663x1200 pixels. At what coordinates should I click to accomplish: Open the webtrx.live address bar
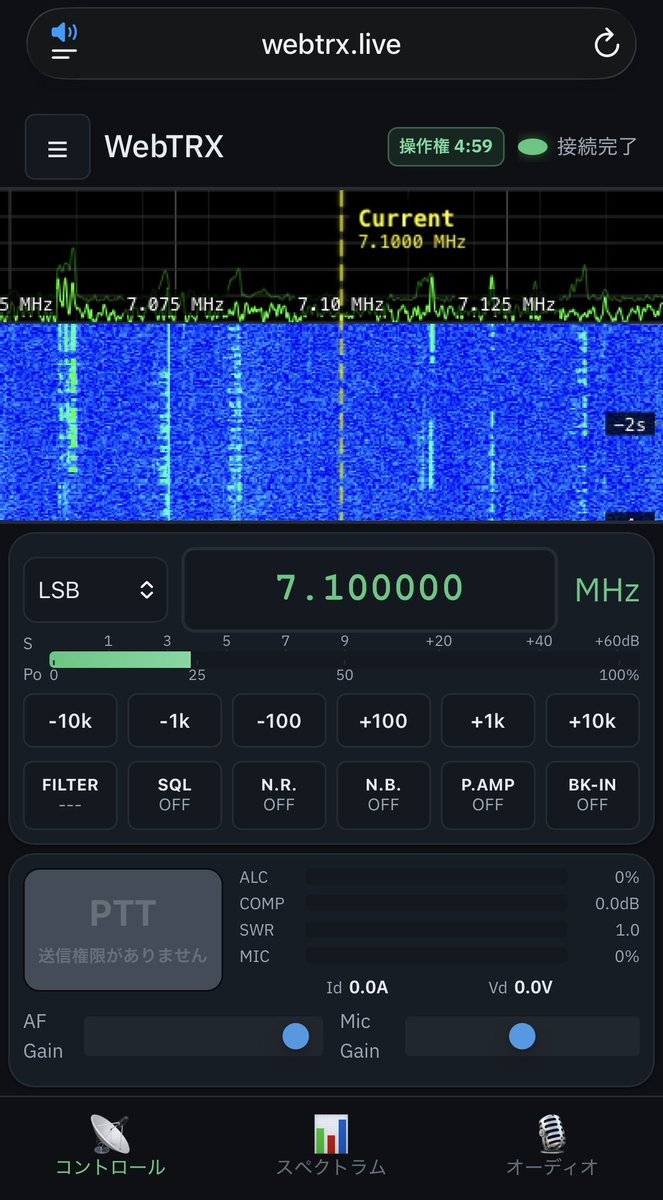click(x=331, y=44)
